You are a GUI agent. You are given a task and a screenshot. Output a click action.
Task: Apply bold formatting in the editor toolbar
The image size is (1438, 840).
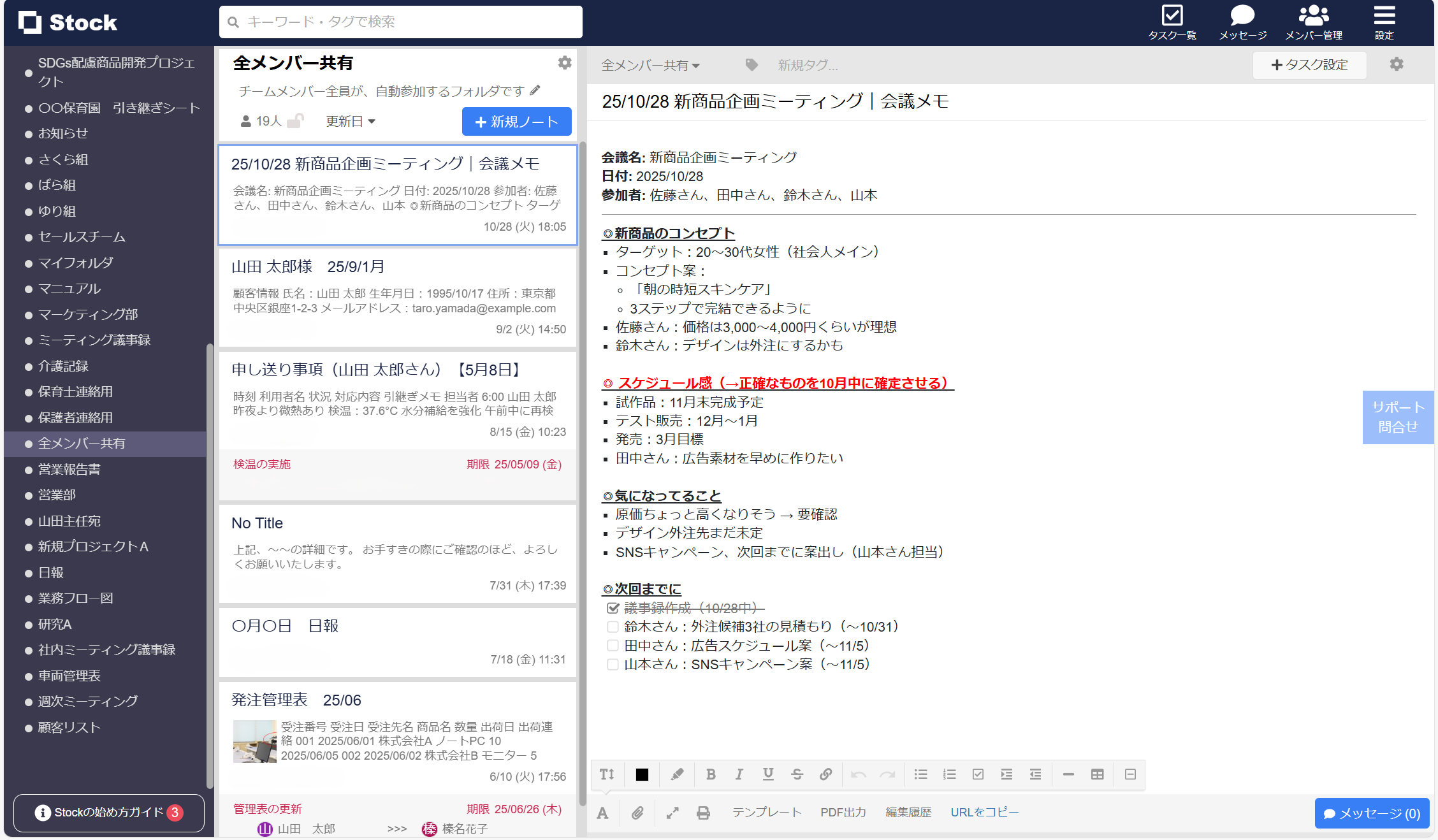pyautogui.click(x=711, y=774)
